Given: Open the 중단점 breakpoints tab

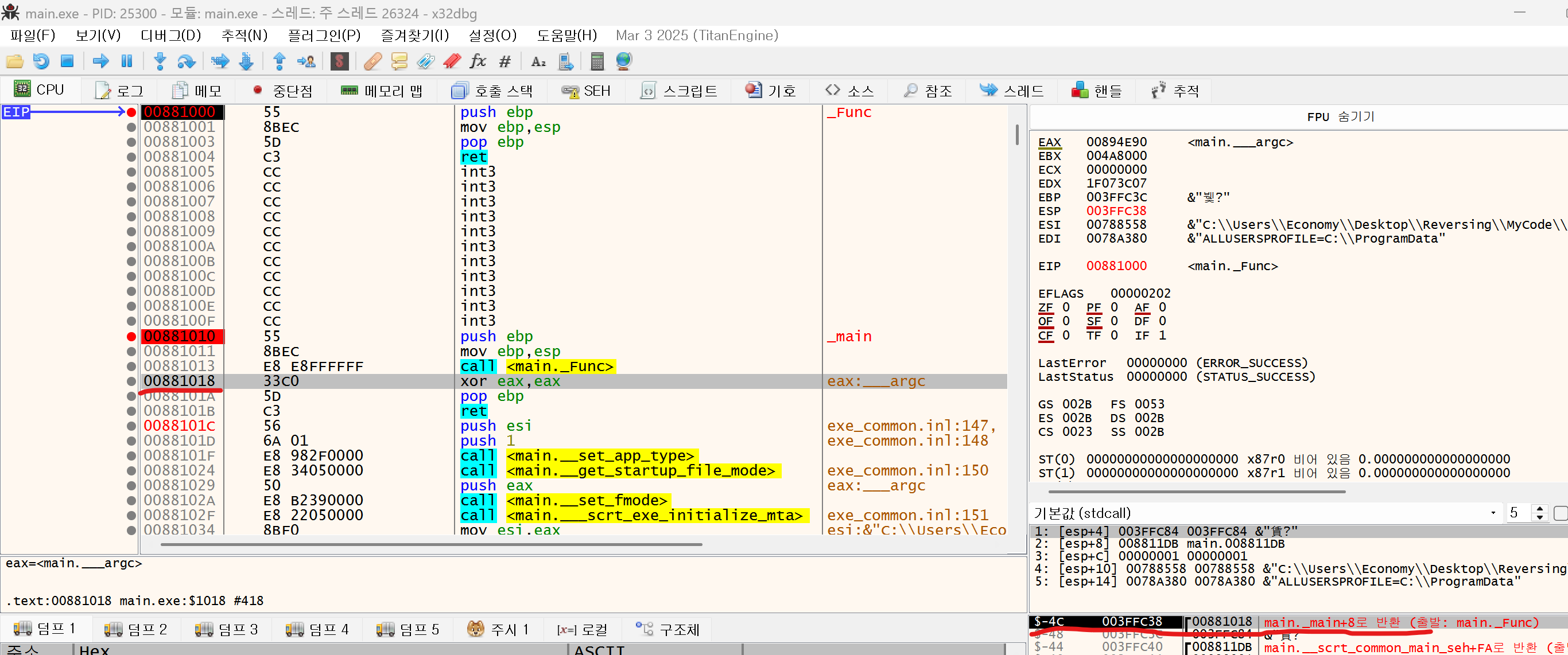Looking at the screenshot, I should click(283, 91).
